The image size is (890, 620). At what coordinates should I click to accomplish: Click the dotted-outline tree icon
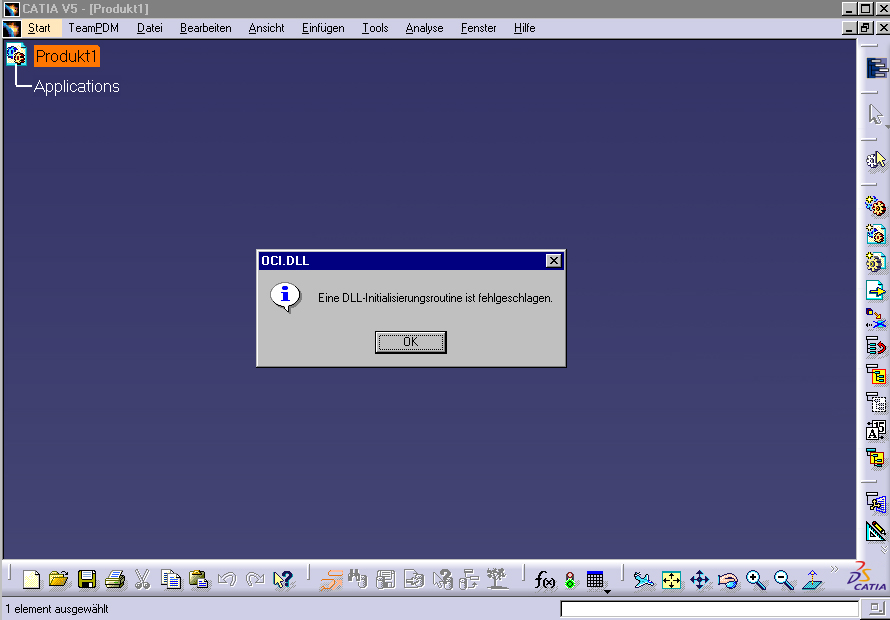(x=876, y=402)
